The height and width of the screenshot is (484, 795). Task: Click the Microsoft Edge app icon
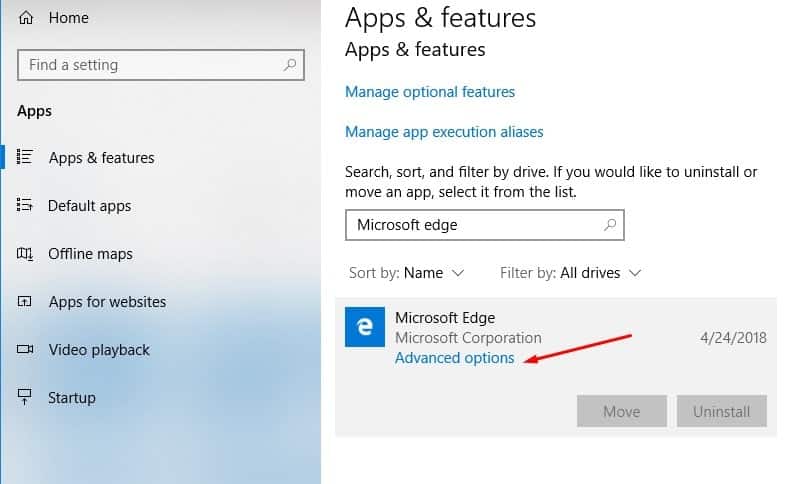click(363, 327)
